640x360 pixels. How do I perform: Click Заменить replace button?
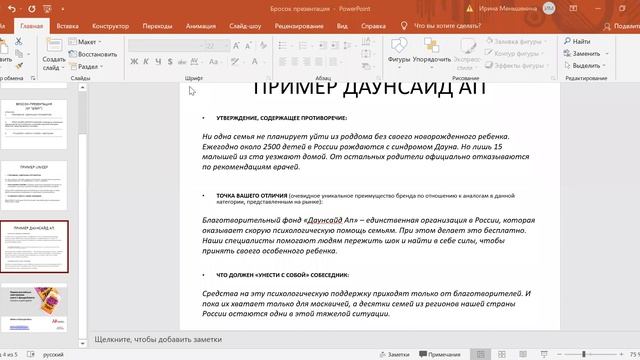[x=585, y=53]
